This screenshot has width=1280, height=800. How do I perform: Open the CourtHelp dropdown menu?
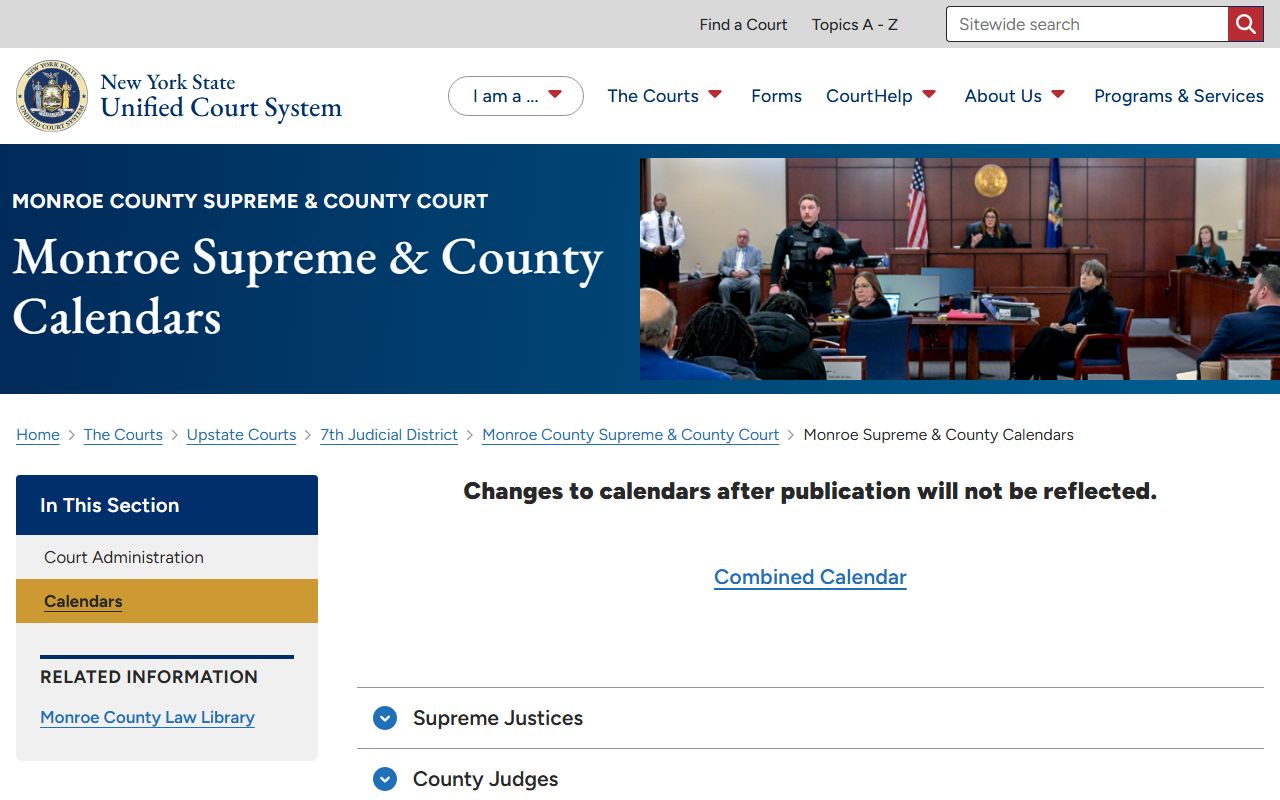click(881, 96)
